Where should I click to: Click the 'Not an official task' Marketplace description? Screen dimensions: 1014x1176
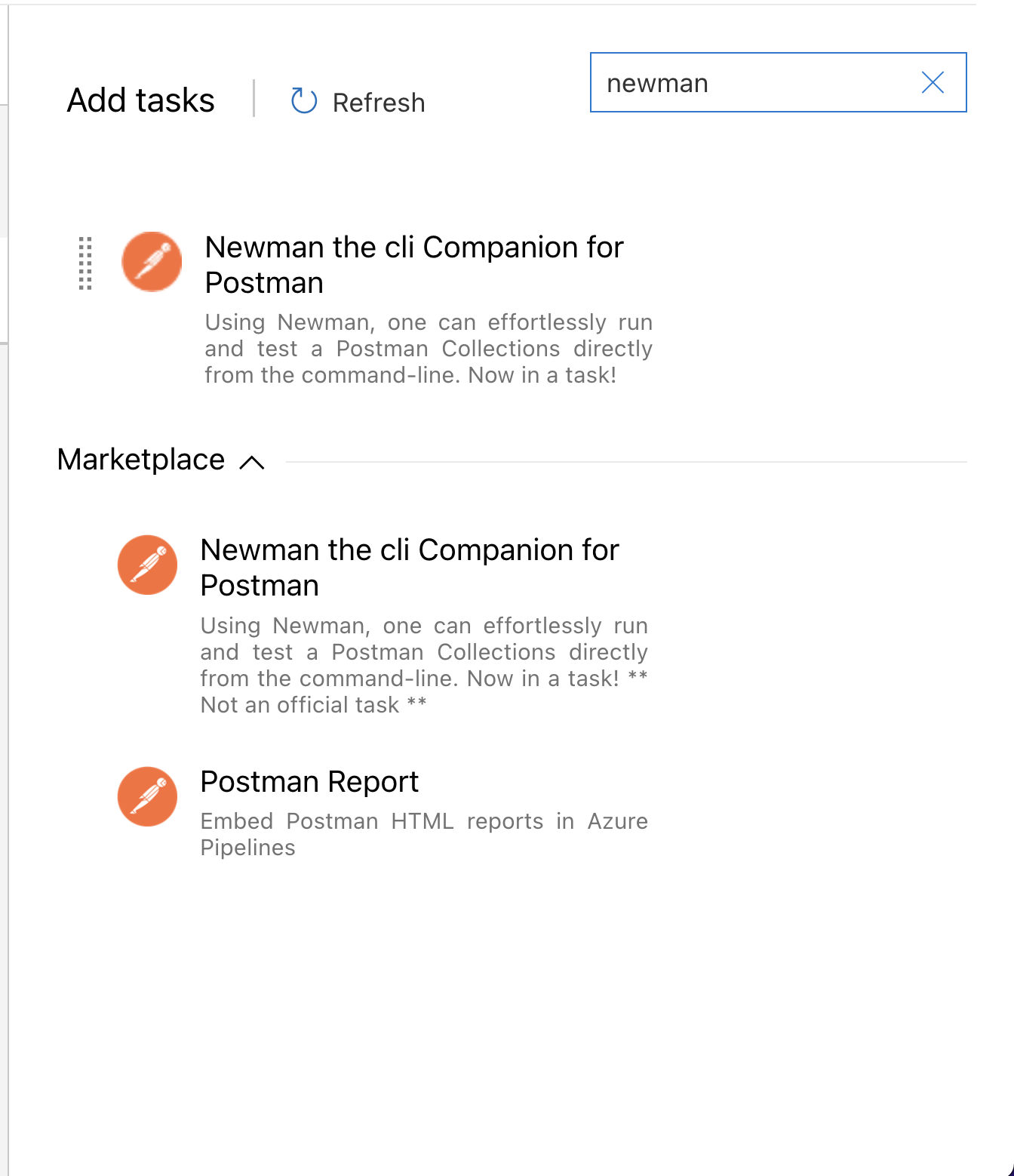tap(423, 665)
